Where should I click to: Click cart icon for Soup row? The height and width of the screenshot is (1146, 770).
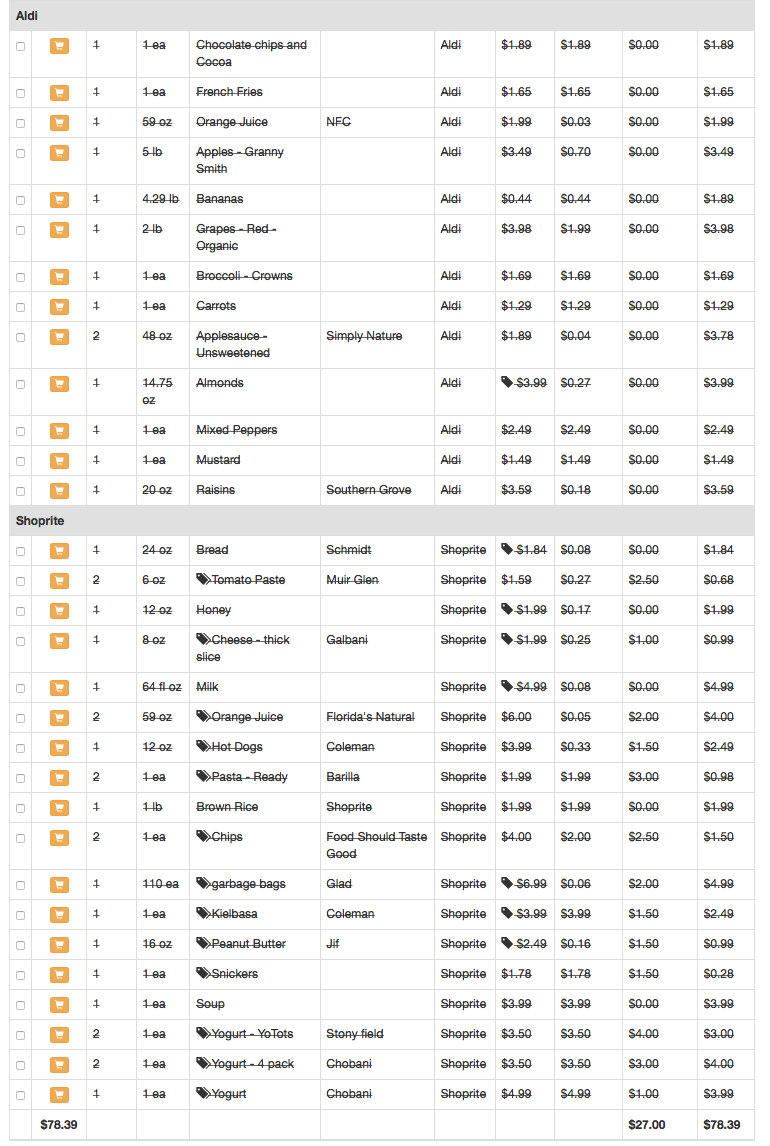coord(59,1005)
